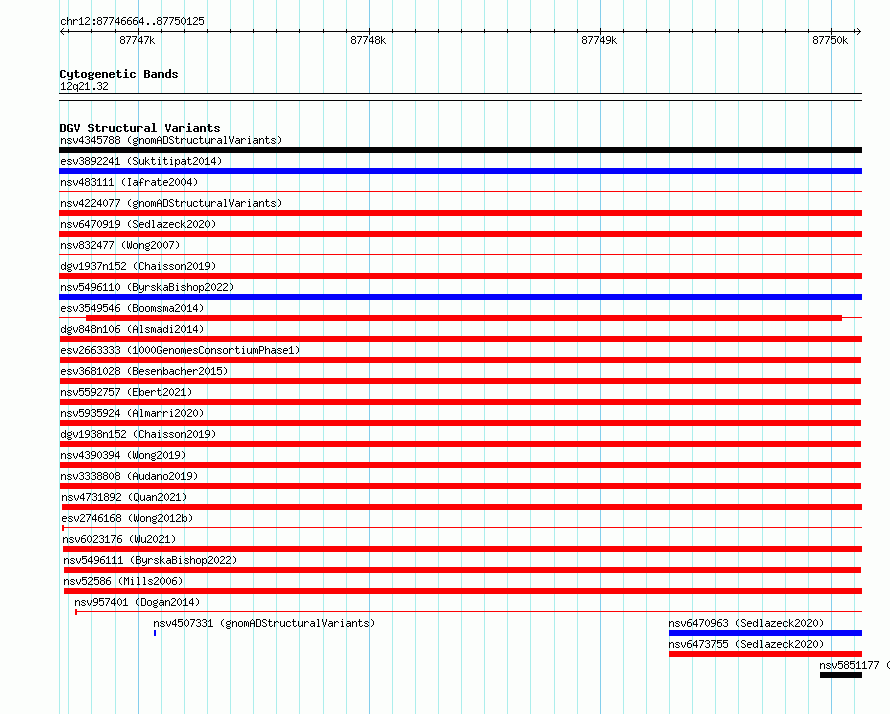890x714 pixels.
Task: Click the chr12:87746664..87750125 coordinate label
Action: point(132,21)
